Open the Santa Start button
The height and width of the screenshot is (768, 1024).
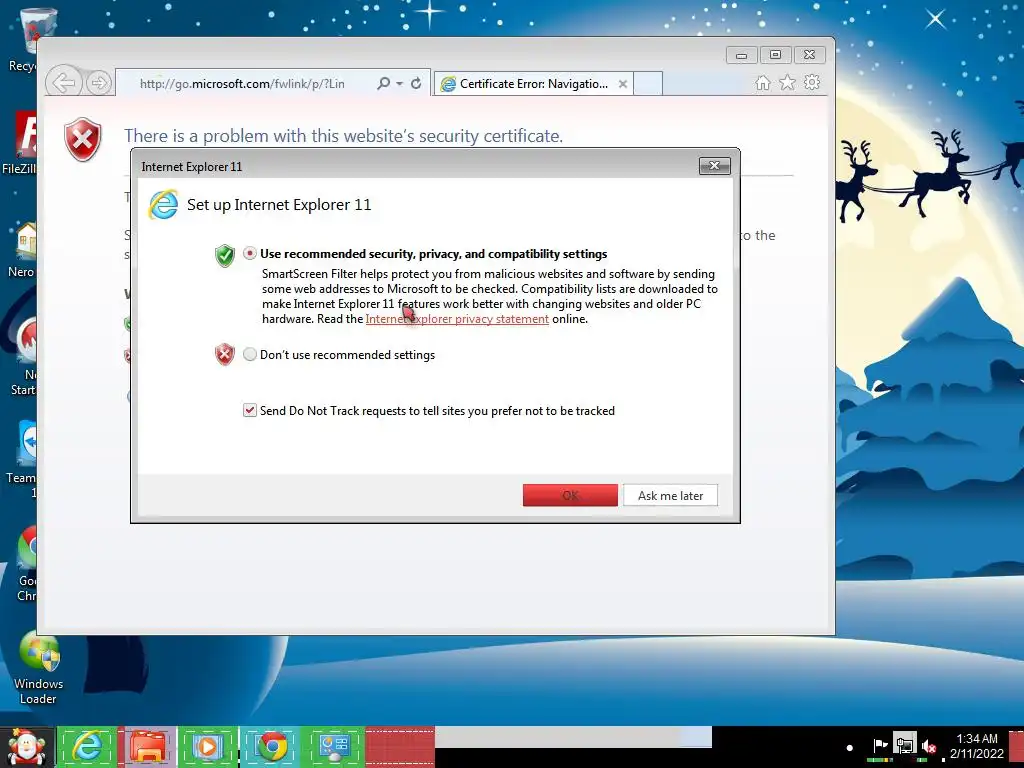point(26,747)
